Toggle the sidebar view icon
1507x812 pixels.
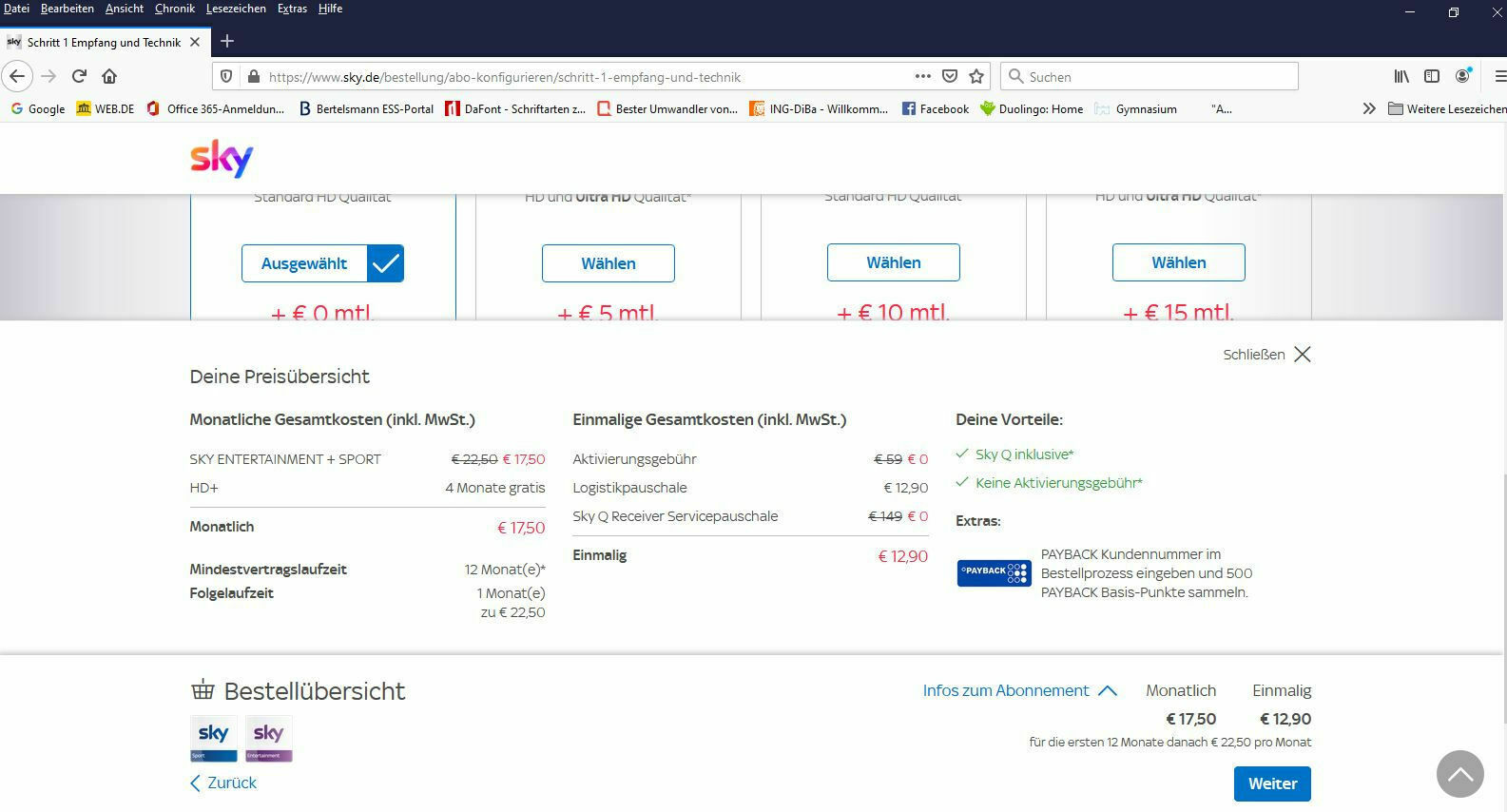[1432, 76]
